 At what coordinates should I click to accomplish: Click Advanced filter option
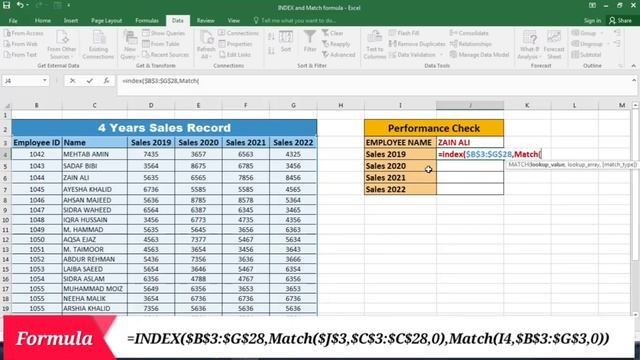point(338,54)
